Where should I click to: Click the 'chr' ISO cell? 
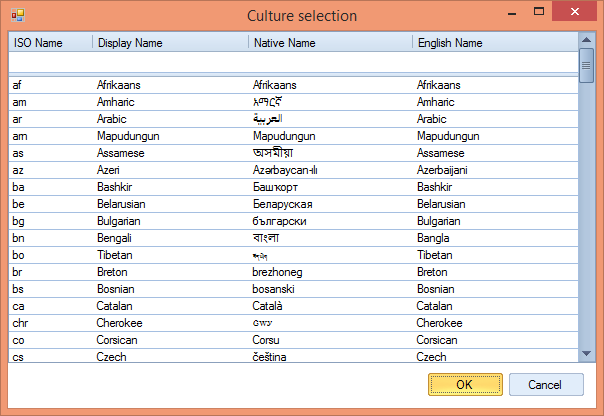(x=20, y=323)
